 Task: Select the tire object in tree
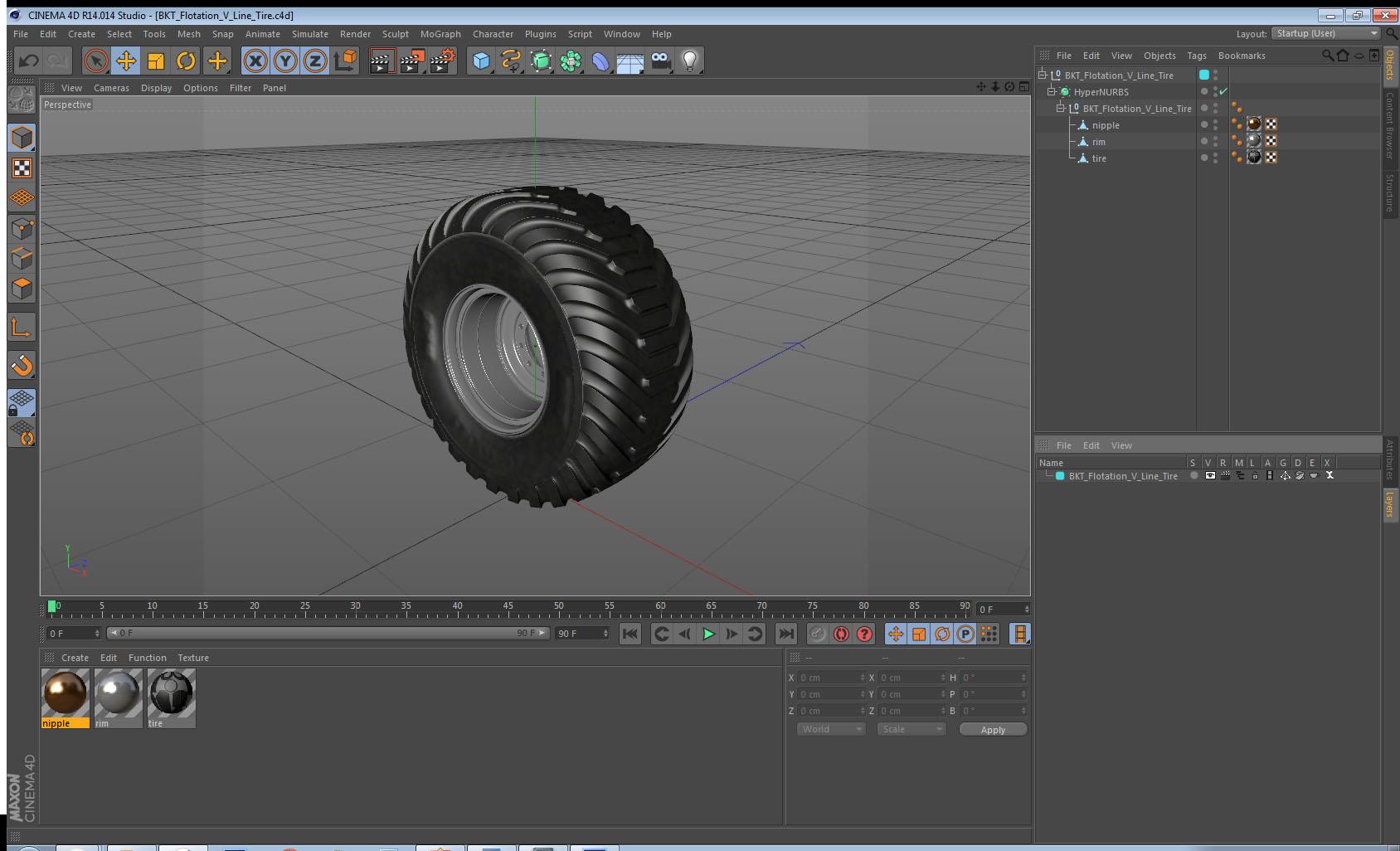tap(1099, 158)
